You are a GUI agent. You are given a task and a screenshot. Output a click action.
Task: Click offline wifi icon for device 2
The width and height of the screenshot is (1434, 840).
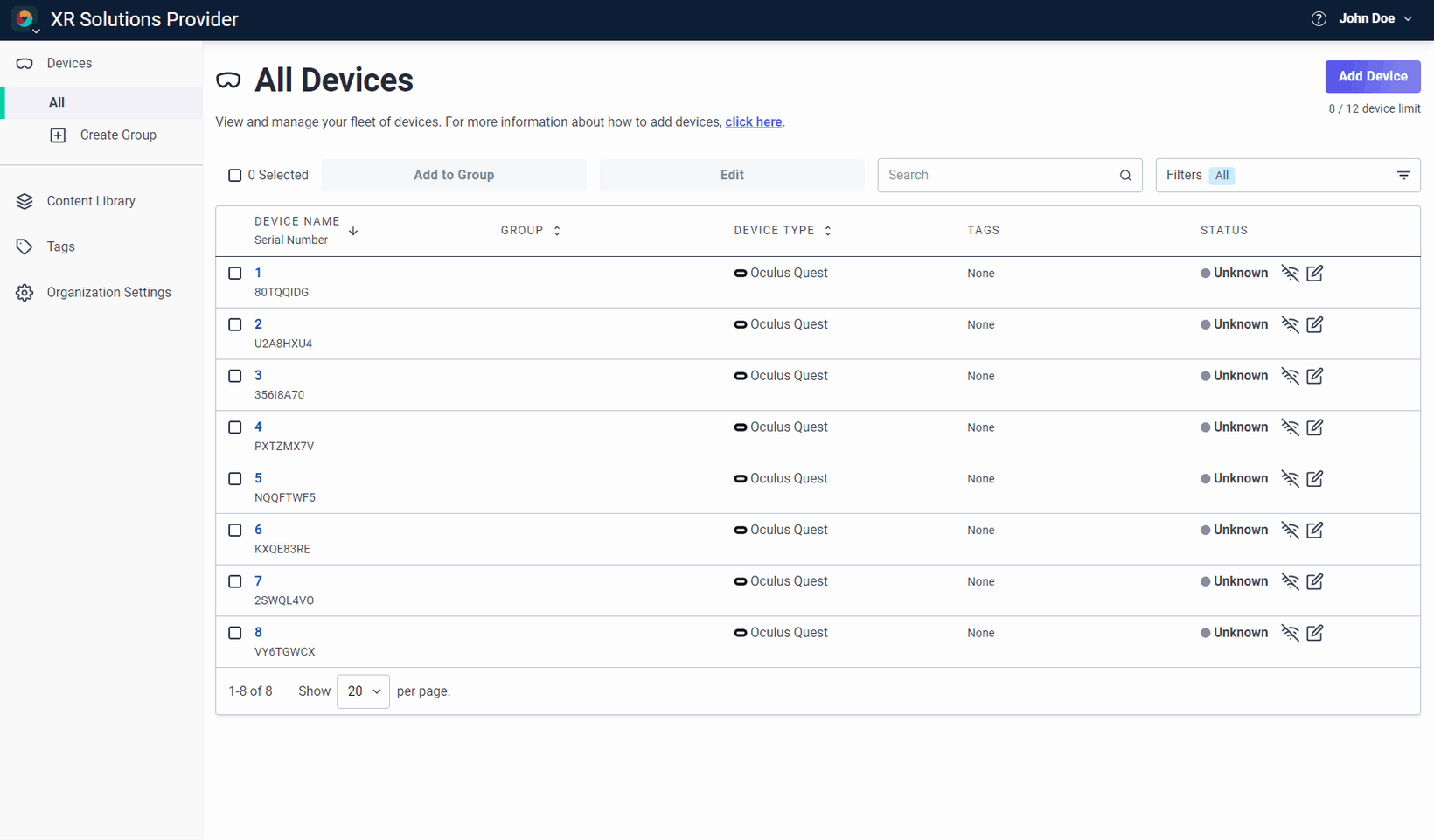tap(1290, 325)
